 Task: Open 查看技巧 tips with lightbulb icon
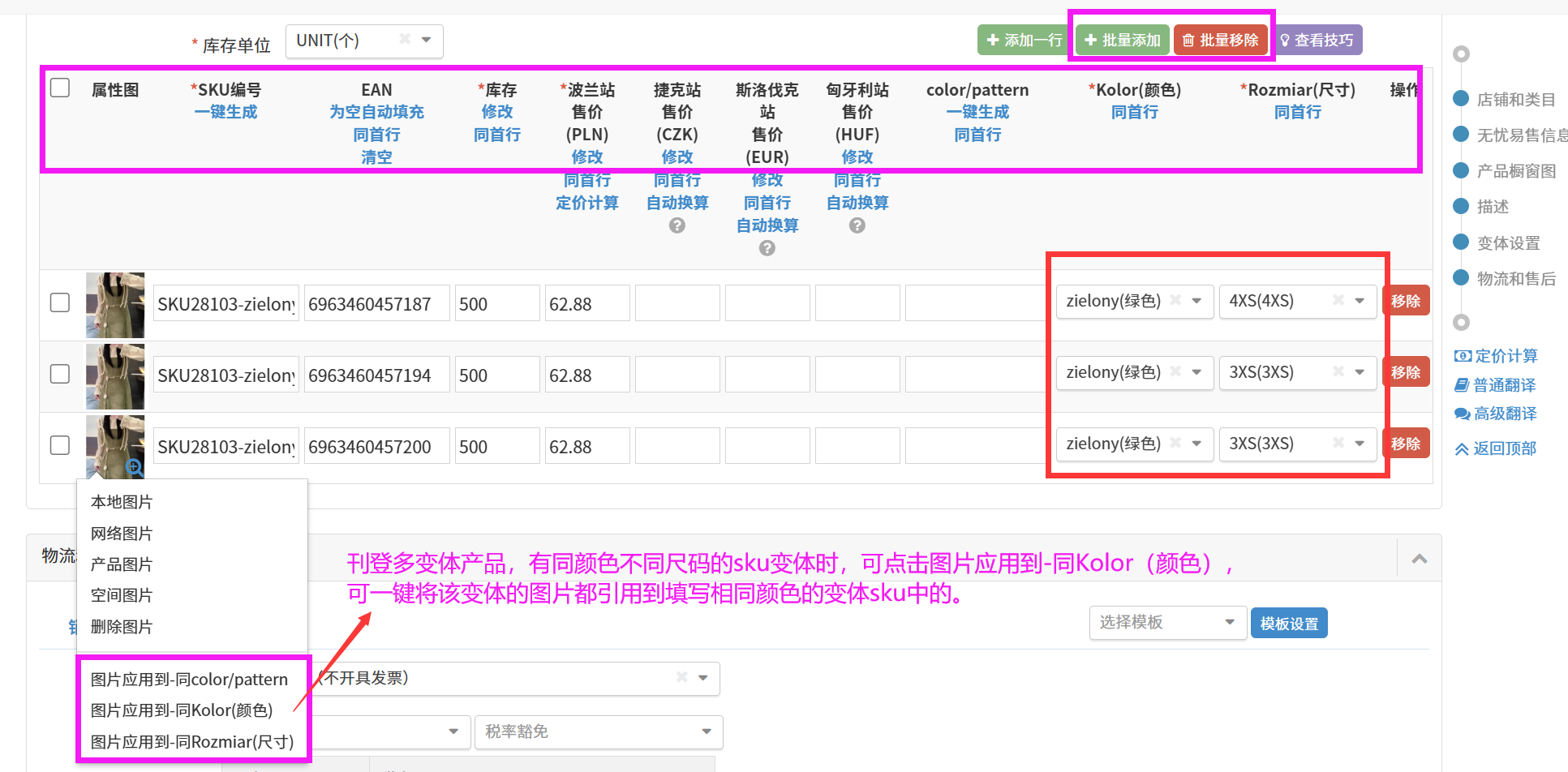(x=1317, y=40)
